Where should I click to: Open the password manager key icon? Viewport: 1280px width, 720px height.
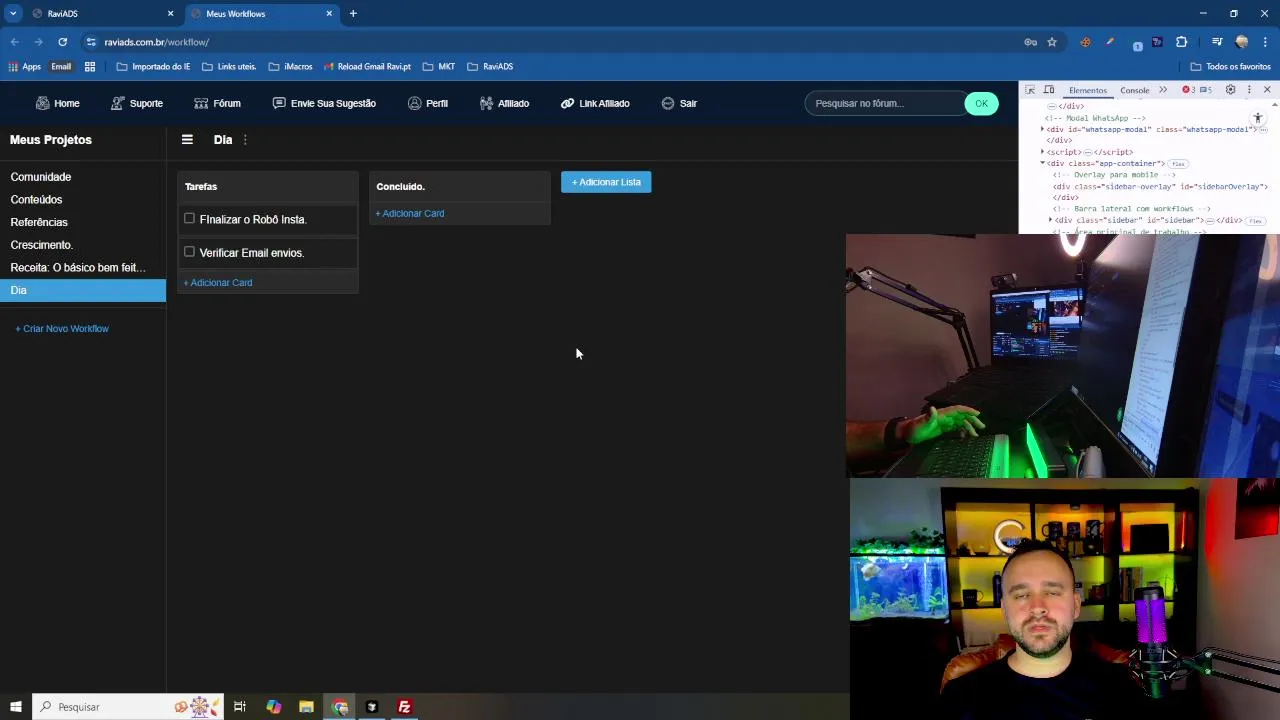(x=1030, y=42)
